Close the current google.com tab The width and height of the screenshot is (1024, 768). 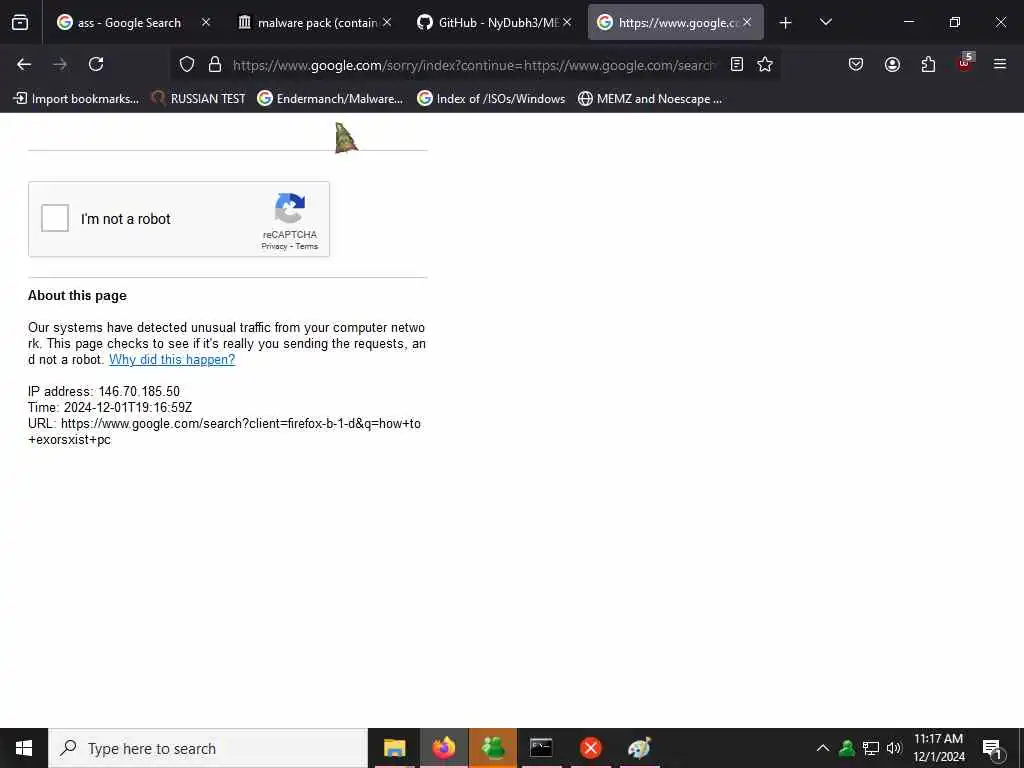click(747, 22)
